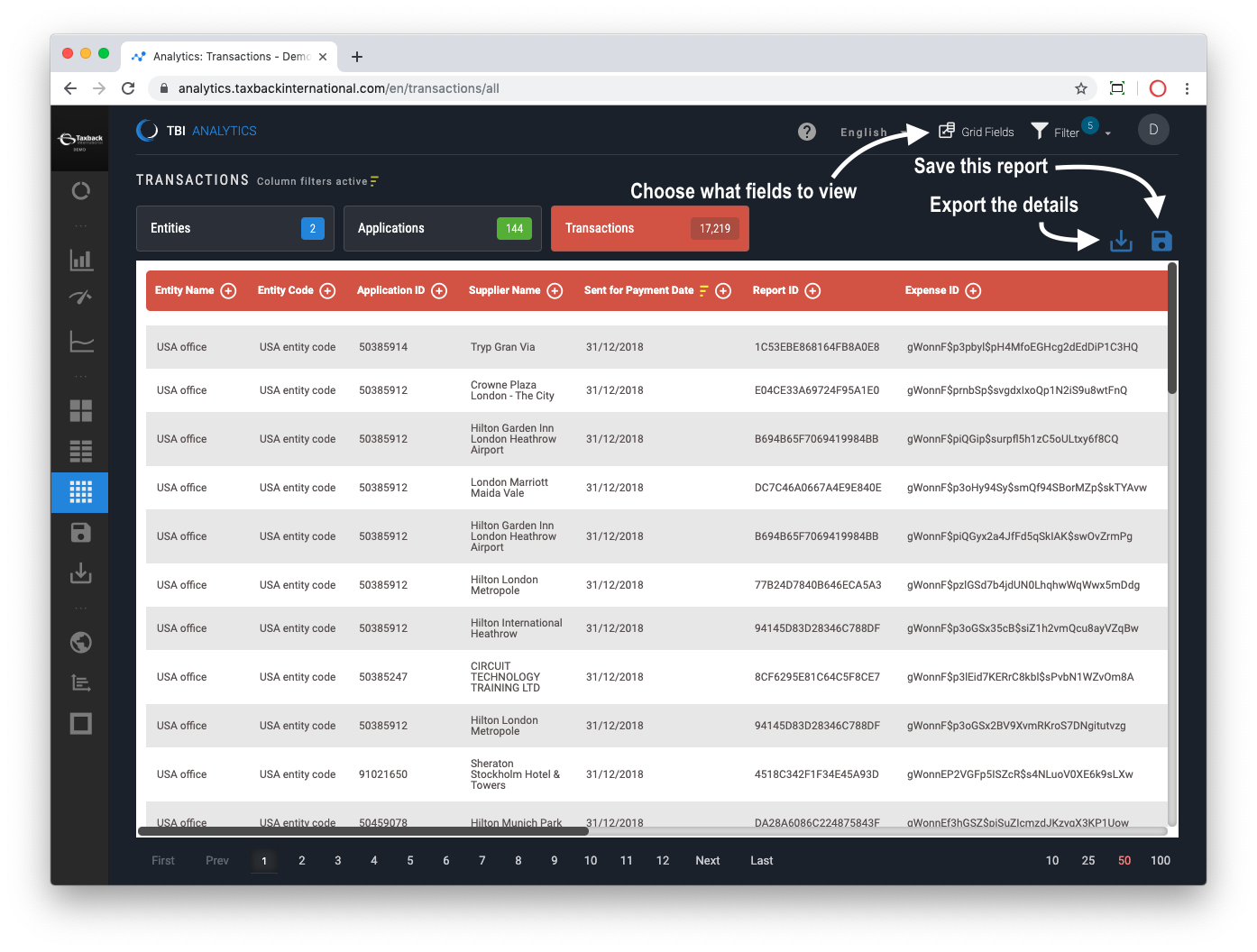Screen dimensions: 1257x952
Task: Click the Last pagination link
Action: [x=762, y=860]
